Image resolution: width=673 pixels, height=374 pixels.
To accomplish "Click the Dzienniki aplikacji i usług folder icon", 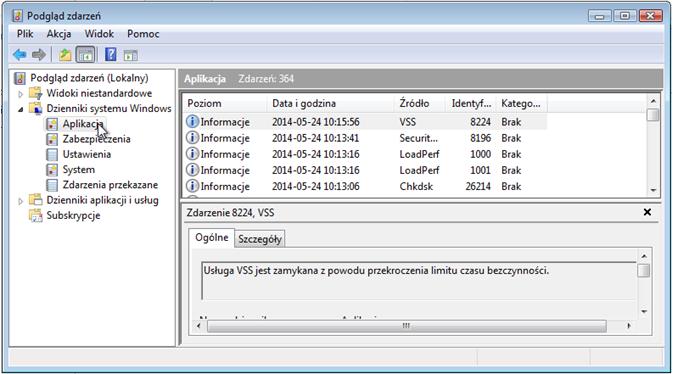I will [x=36, y=200].
